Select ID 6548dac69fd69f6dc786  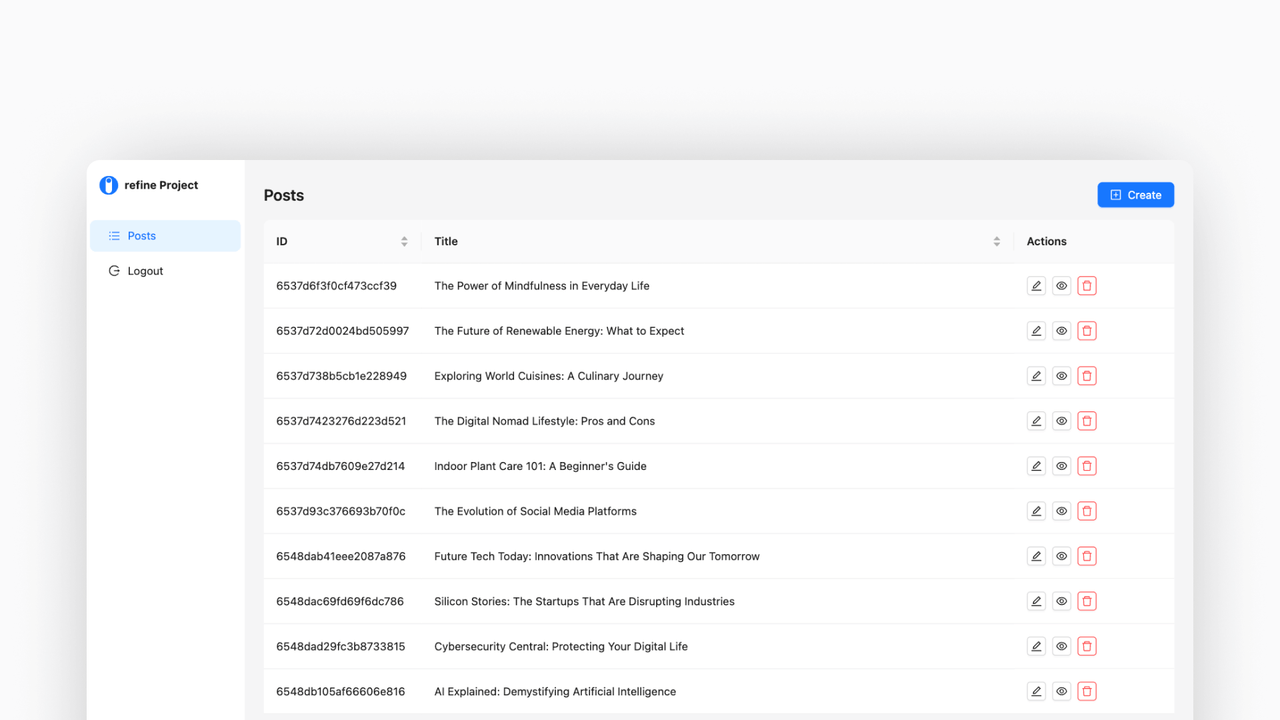[340, 601]
